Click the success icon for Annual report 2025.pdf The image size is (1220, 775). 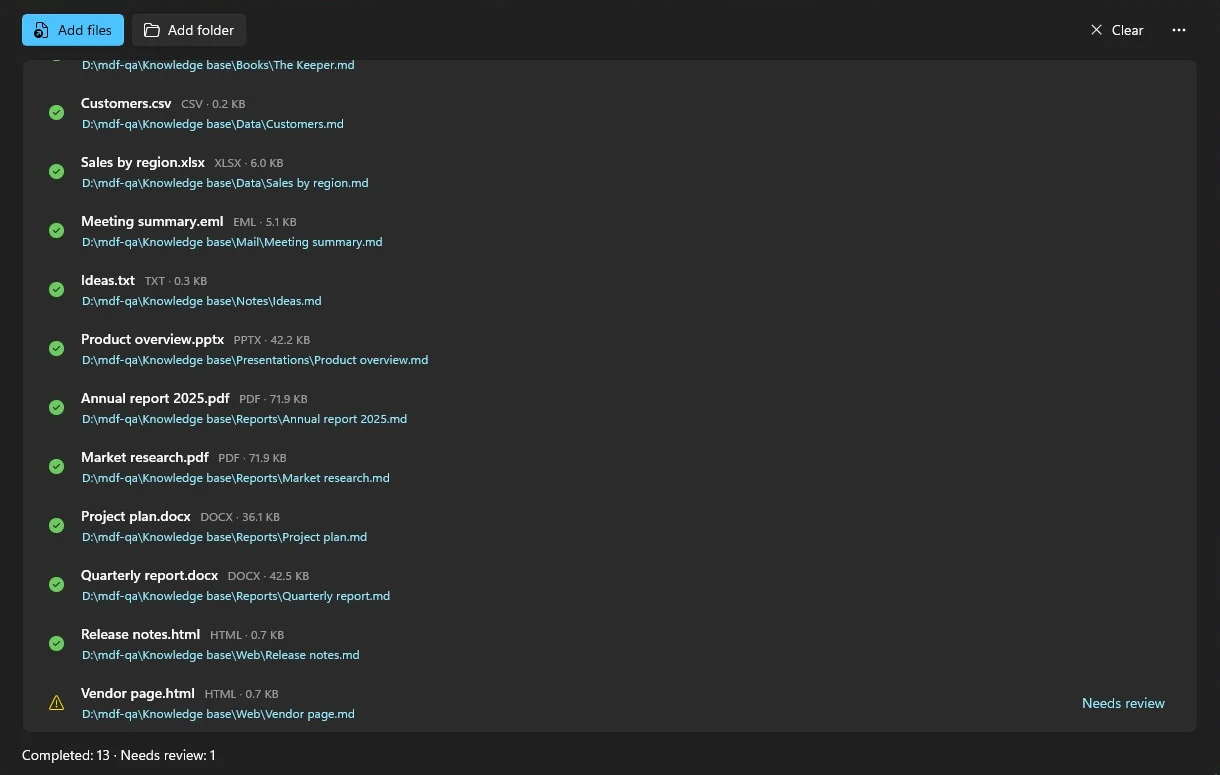(x=57, y=408)
